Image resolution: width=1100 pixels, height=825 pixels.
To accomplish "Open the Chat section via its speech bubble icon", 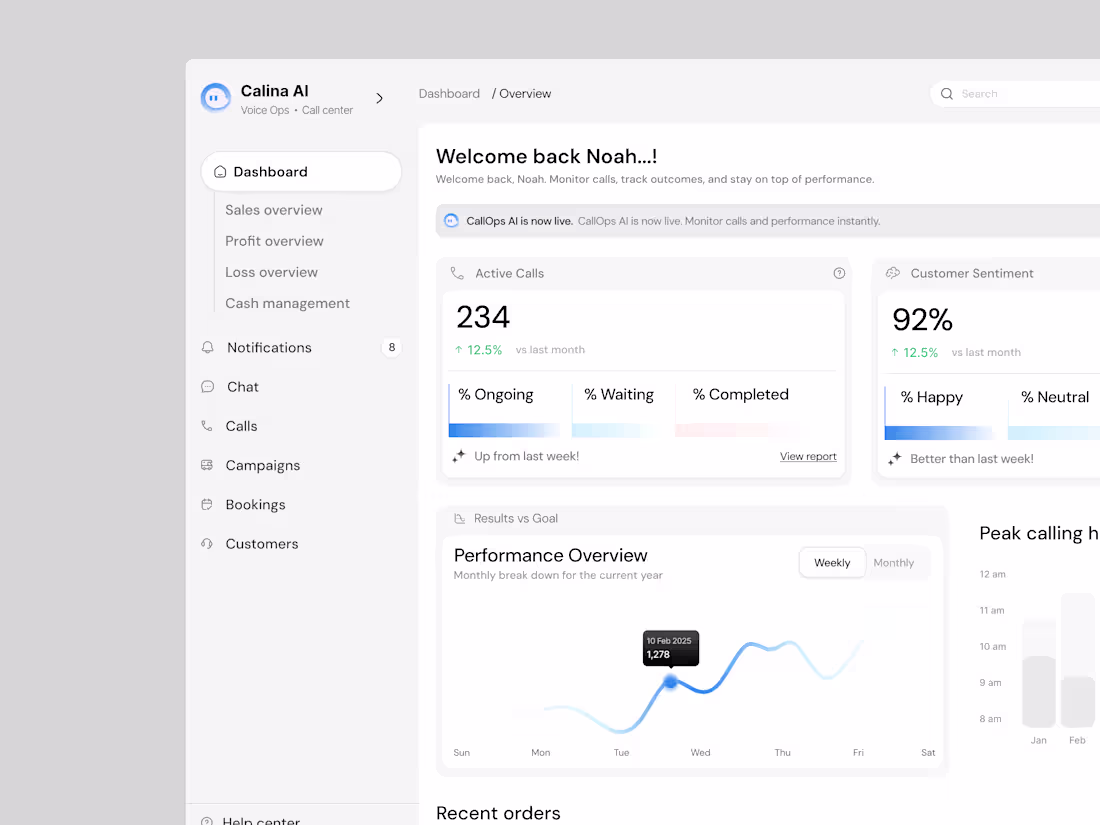I will (207, 386).
